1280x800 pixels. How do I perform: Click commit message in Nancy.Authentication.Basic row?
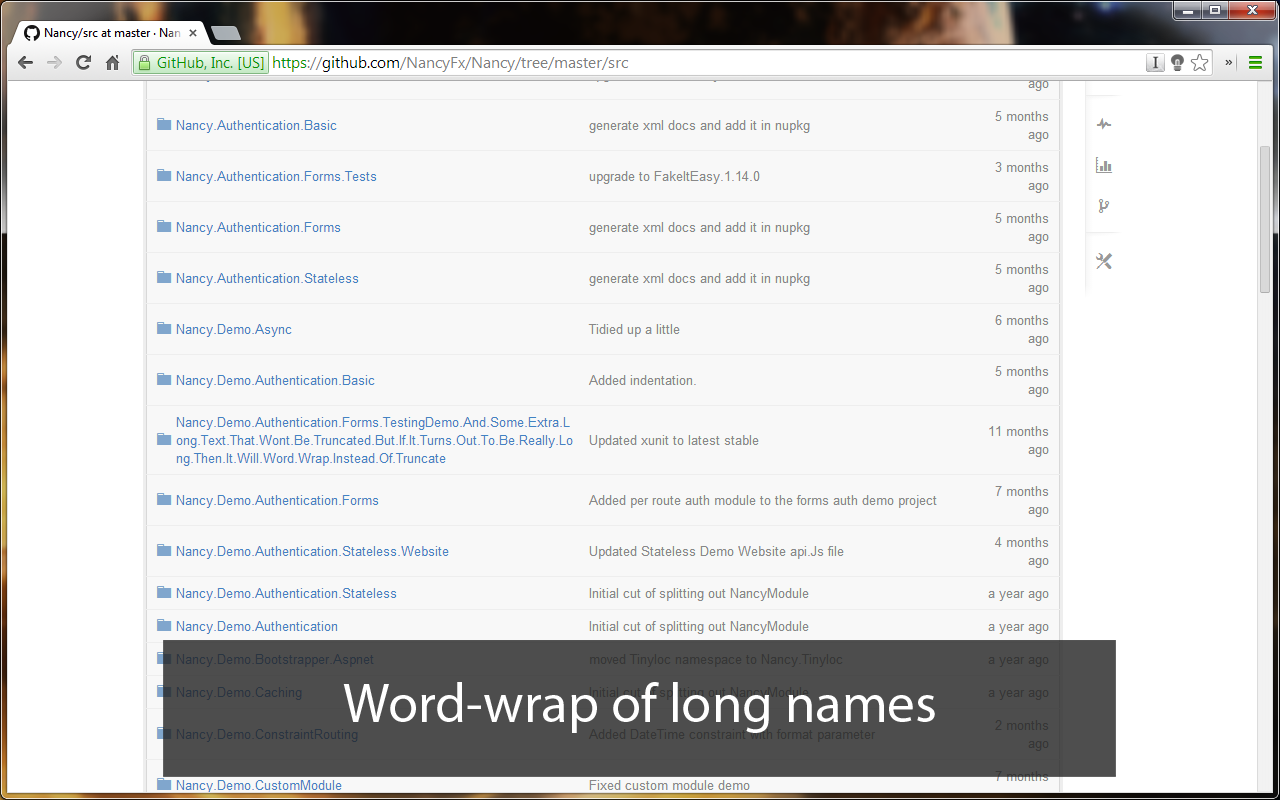coord(699,125)
